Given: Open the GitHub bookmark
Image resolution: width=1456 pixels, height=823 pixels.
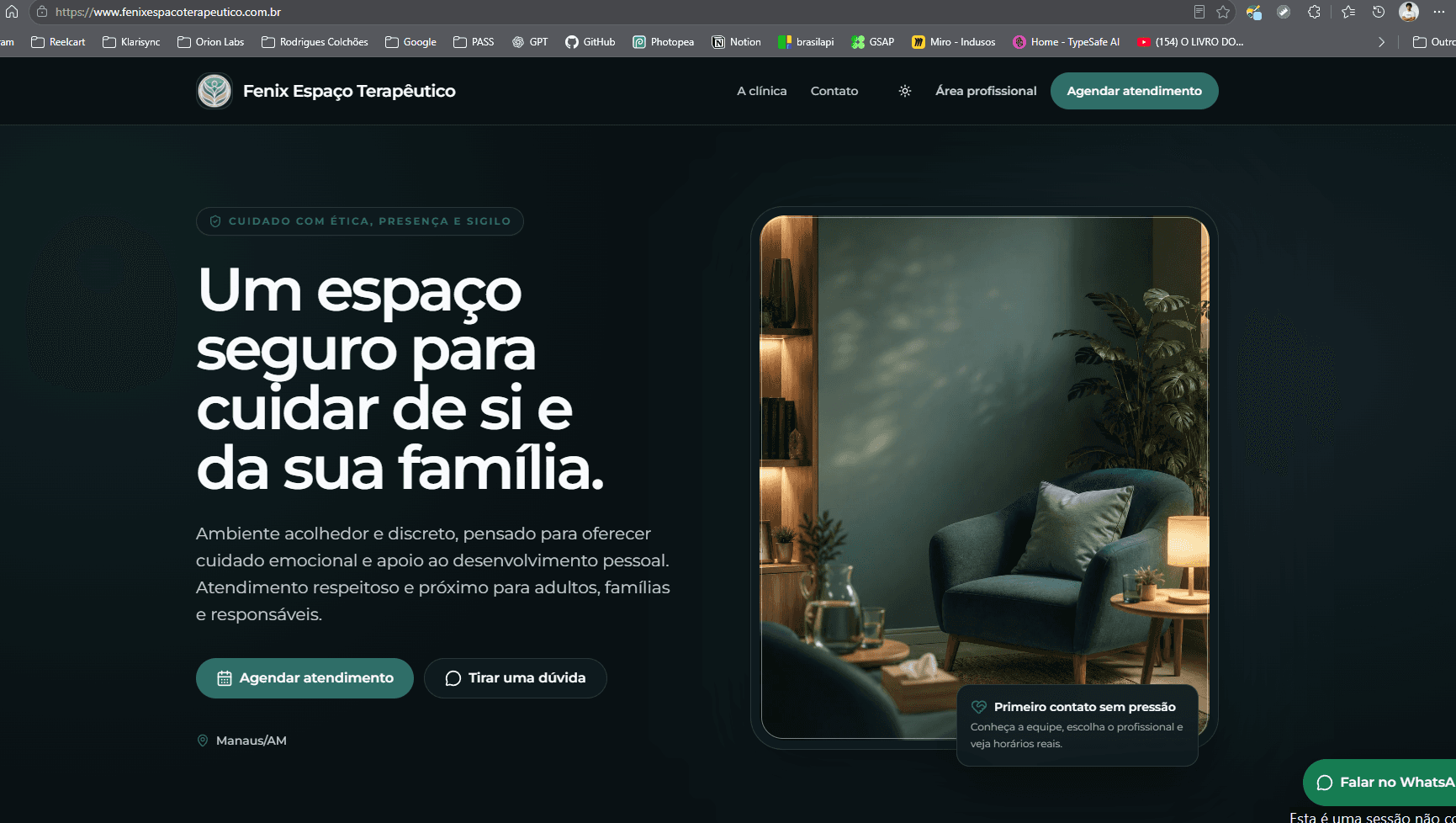Looking at the screenshot, I should coord(590,42).
